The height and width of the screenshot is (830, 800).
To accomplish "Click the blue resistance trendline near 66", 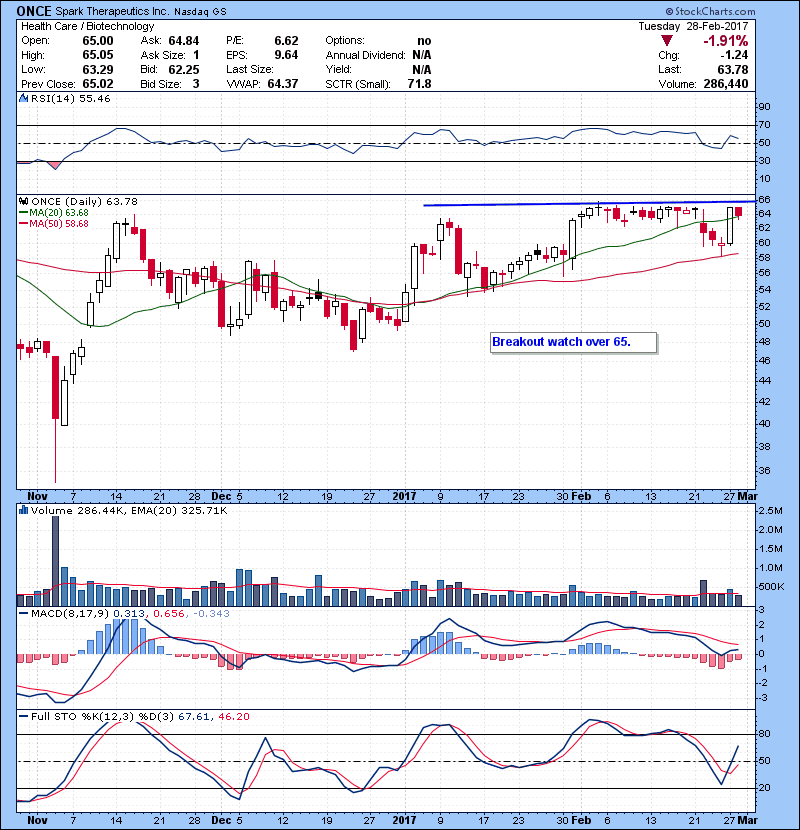I will 589,203.
